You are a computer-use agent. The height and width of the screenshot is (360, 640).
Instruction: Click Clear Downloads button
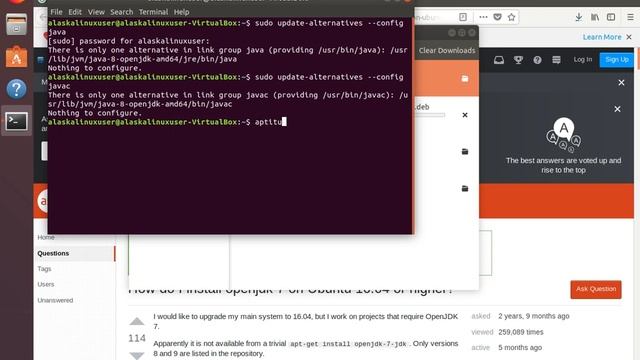click(447, 51)
